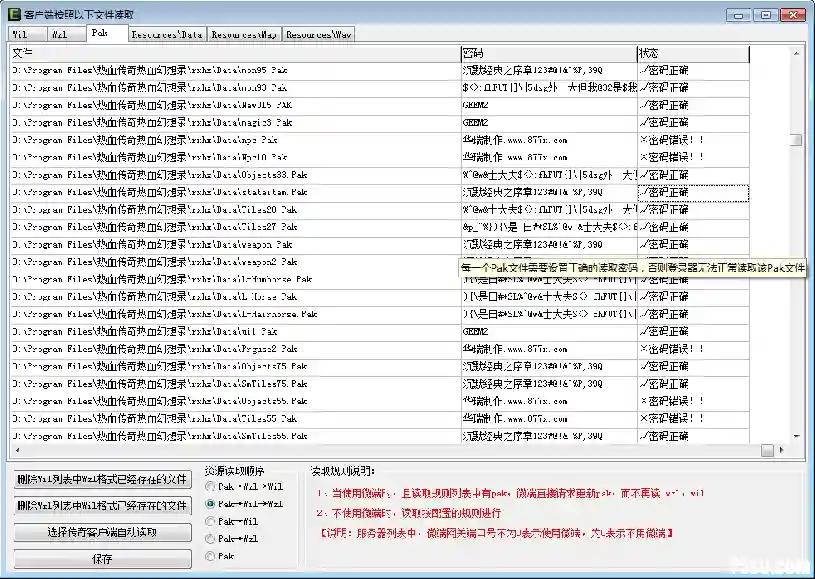Select the L-Hairhorse.Pak file row
Viewport: 815px width, 579px height.
380,314
